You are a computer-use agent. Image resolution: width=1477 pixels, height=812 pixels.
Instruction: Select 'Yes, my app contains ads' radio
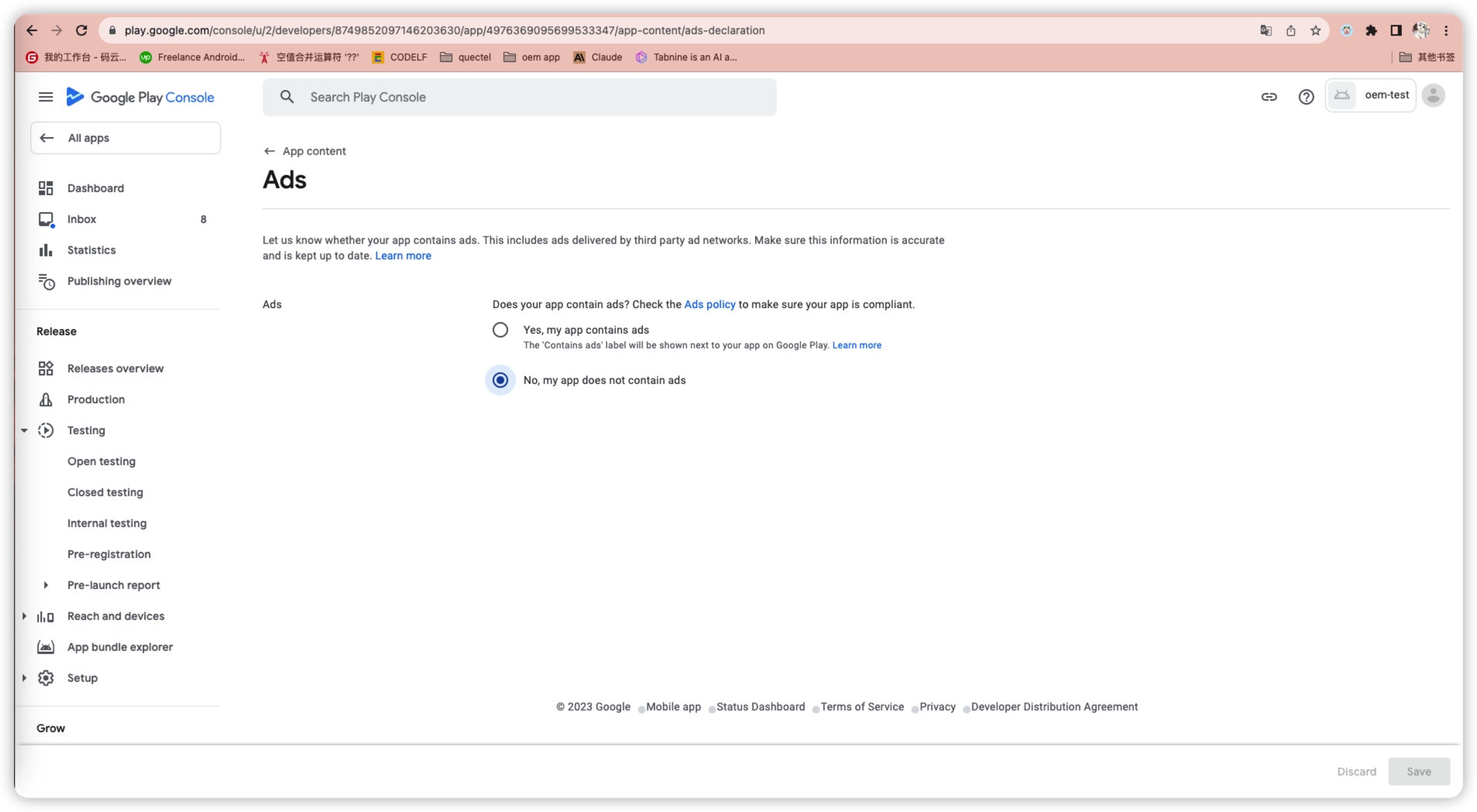pyautogui.click(x=500, y=330)
